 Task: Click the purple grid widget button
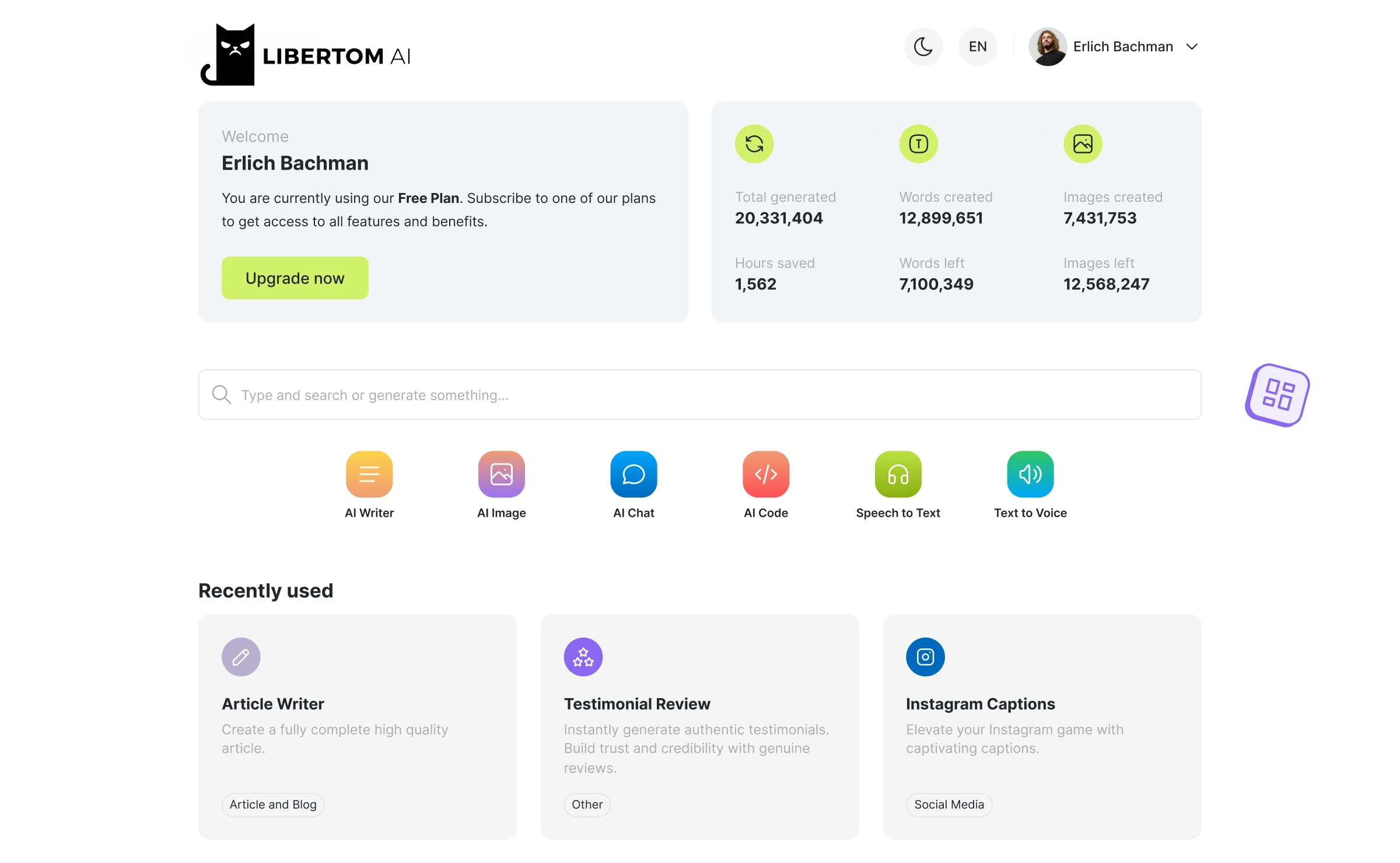(x=1276, y=395)
